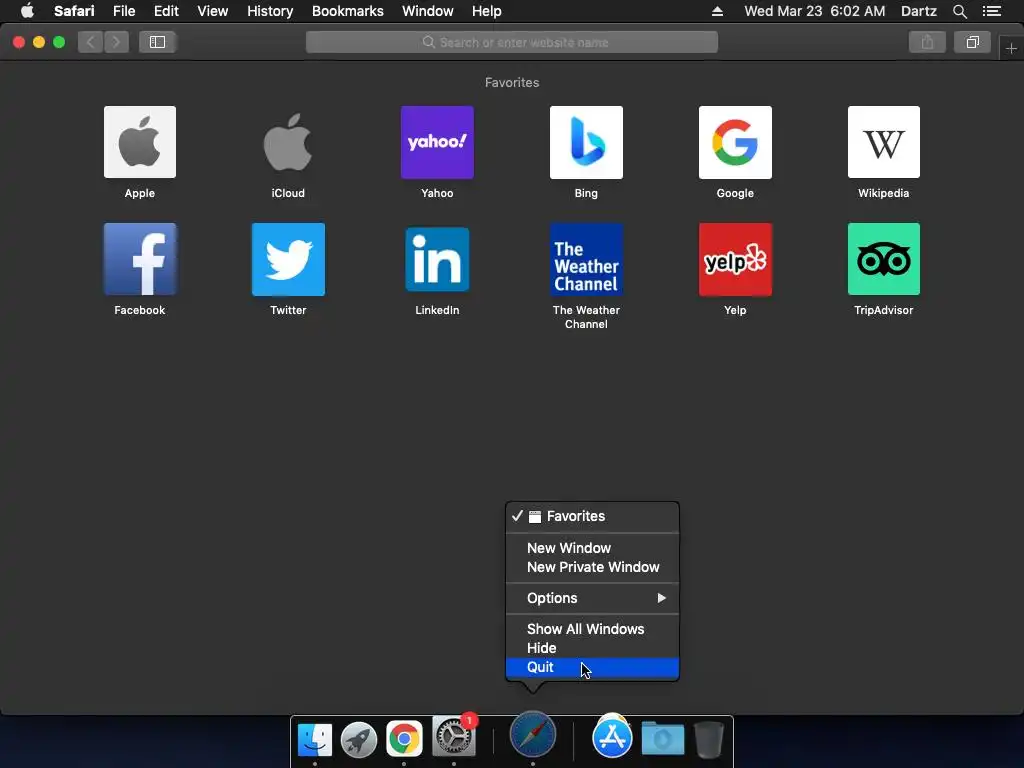Open the Yelp favorite tile
The height and width of the screenshot is (768, 1024).
click(x=735, y=259)
